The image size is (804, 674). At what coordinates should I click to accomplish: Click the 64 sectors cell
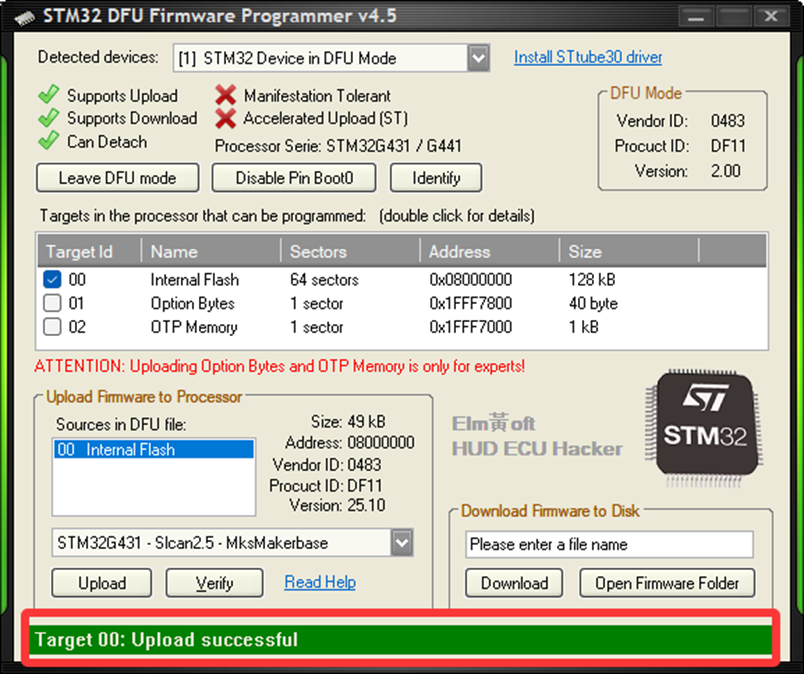pos(324,280)
